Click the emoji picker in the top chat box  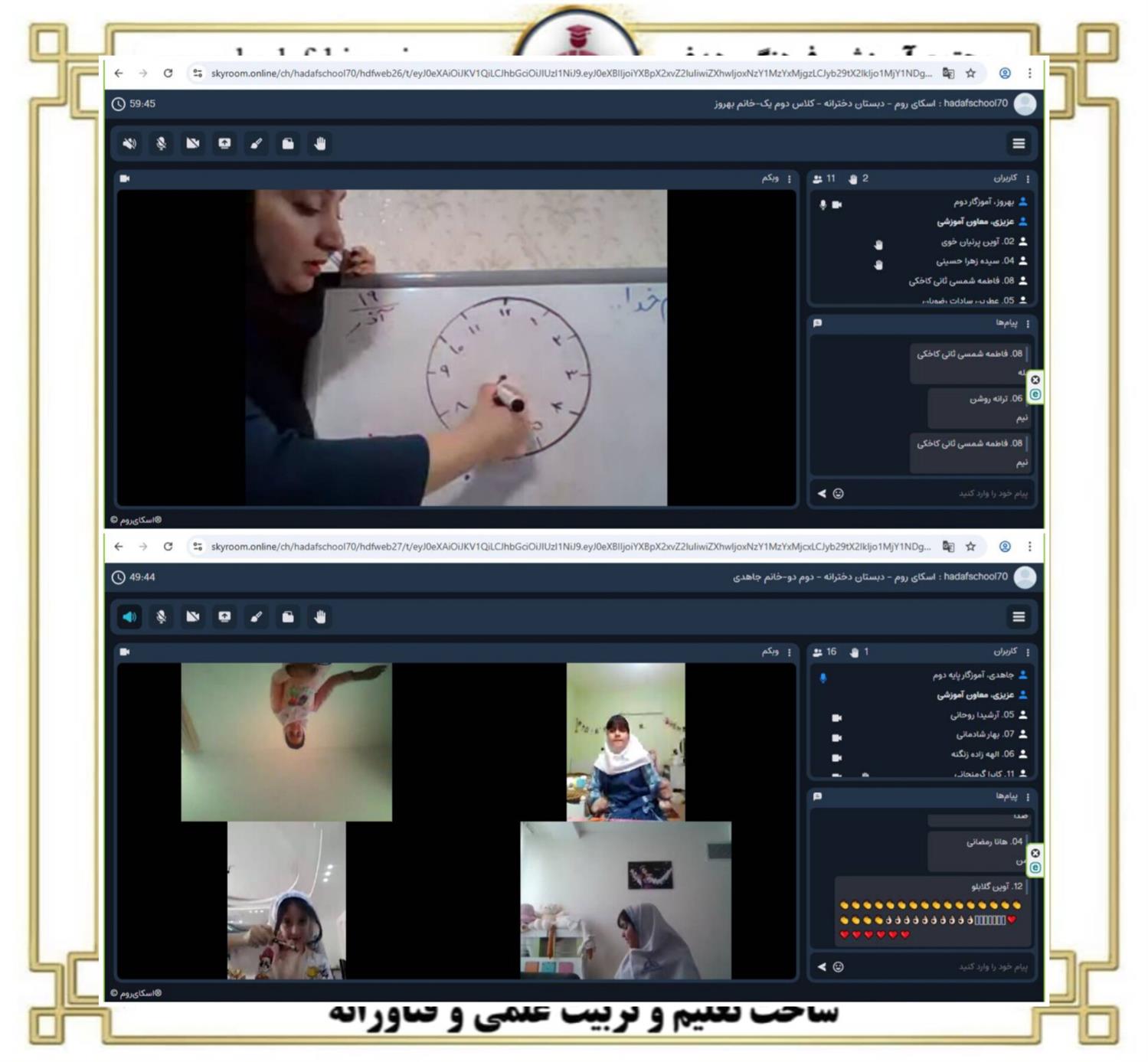(x=839, y=494)
